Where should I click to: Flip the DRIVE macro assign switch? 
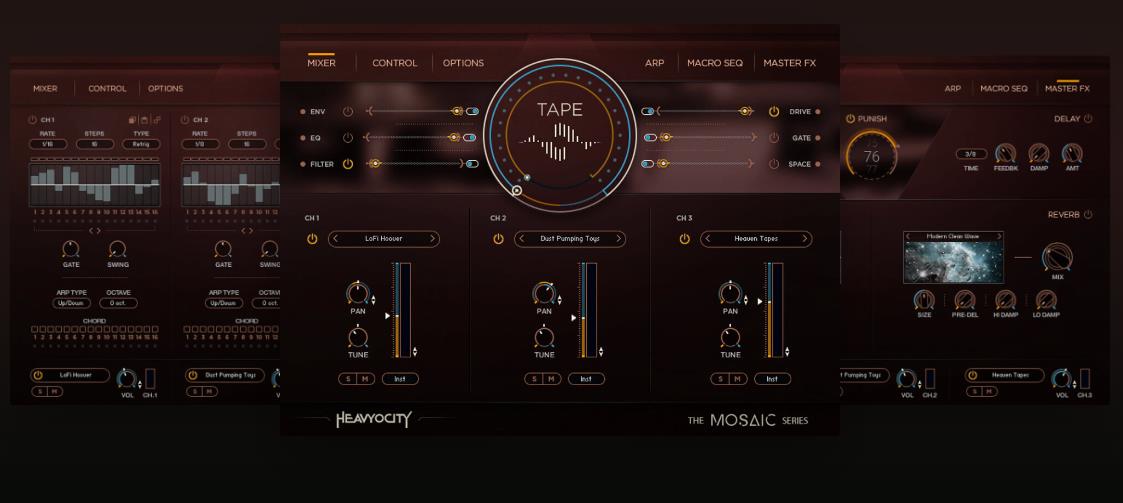pos(647,112)
